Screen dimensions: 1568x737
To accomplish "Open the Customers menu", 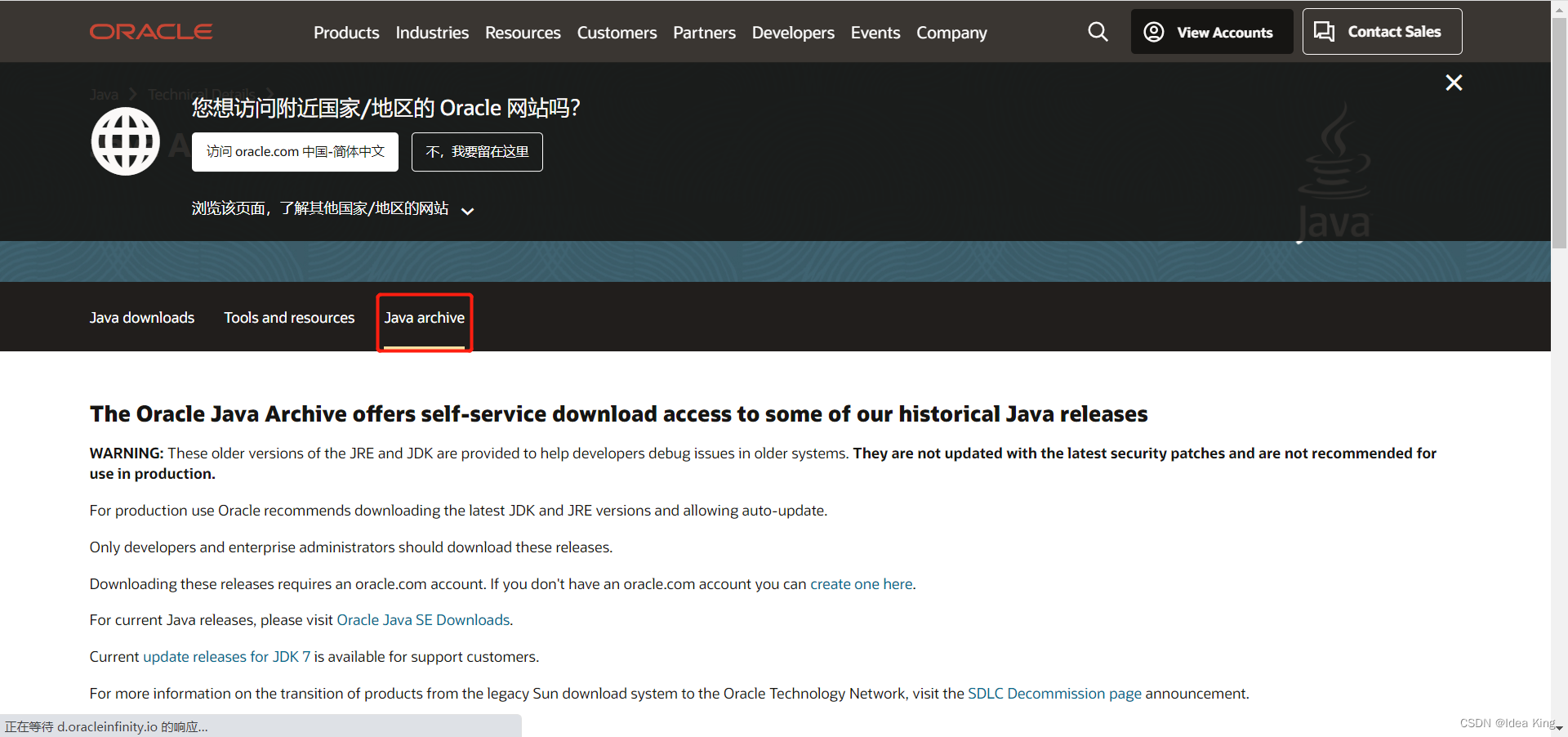I will 617,33.
